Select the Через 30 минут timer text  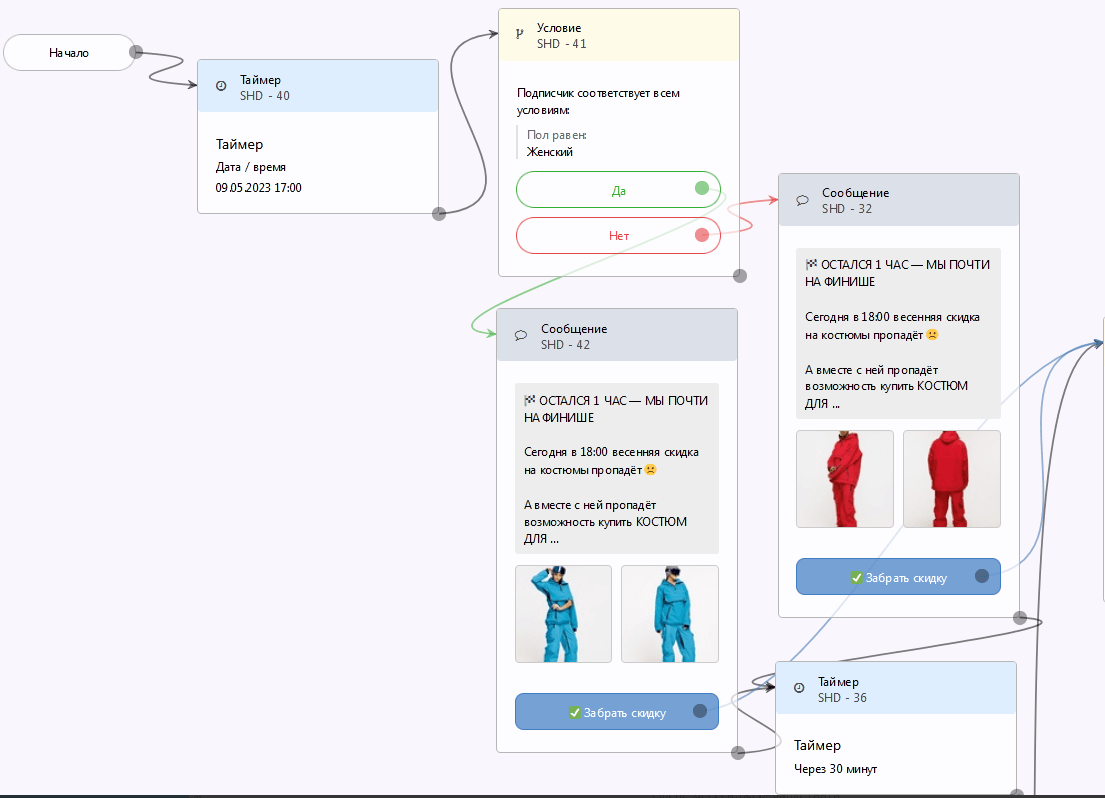point(835,769)
